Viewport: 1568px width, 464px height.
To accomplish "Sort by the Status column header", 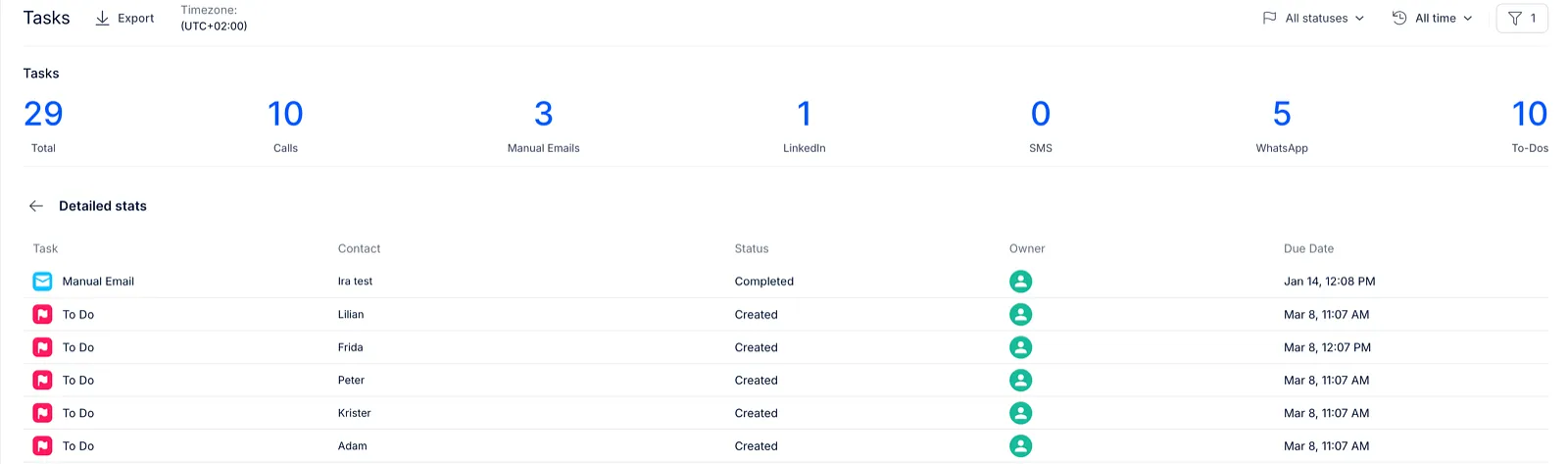I will (x=752, y=249).
